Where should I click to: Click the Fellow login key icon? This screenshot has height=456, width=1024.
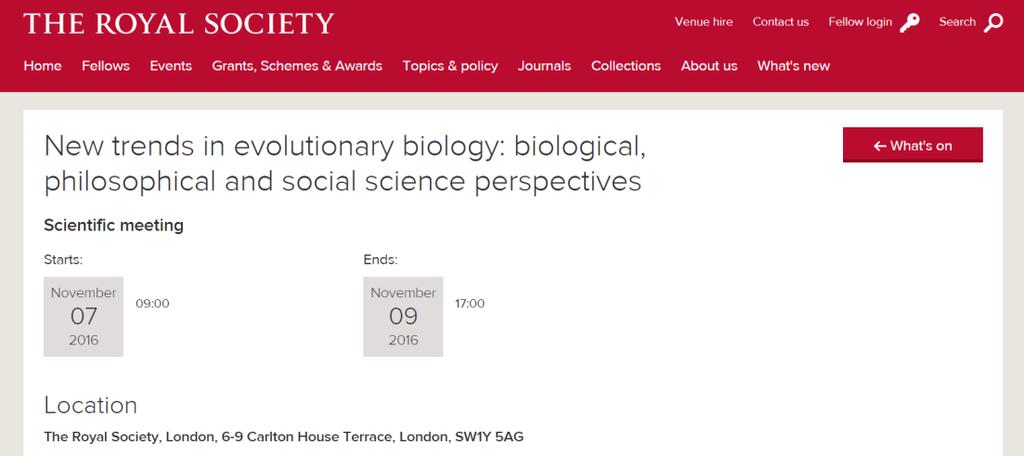tap(909, 23)
